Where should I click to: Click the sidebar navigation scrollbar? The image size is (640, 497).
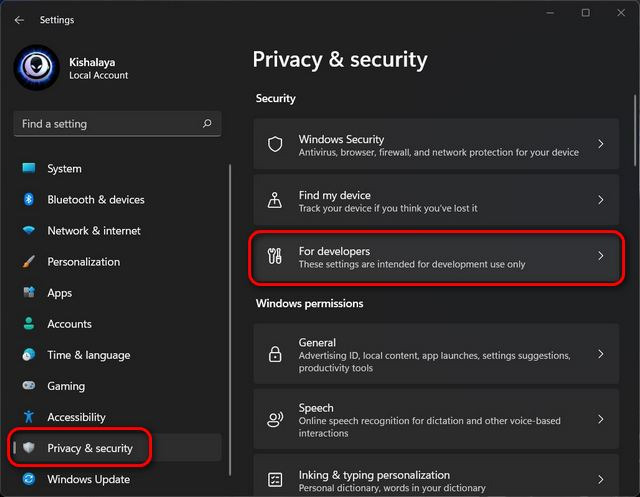click(x=230, y=320)
